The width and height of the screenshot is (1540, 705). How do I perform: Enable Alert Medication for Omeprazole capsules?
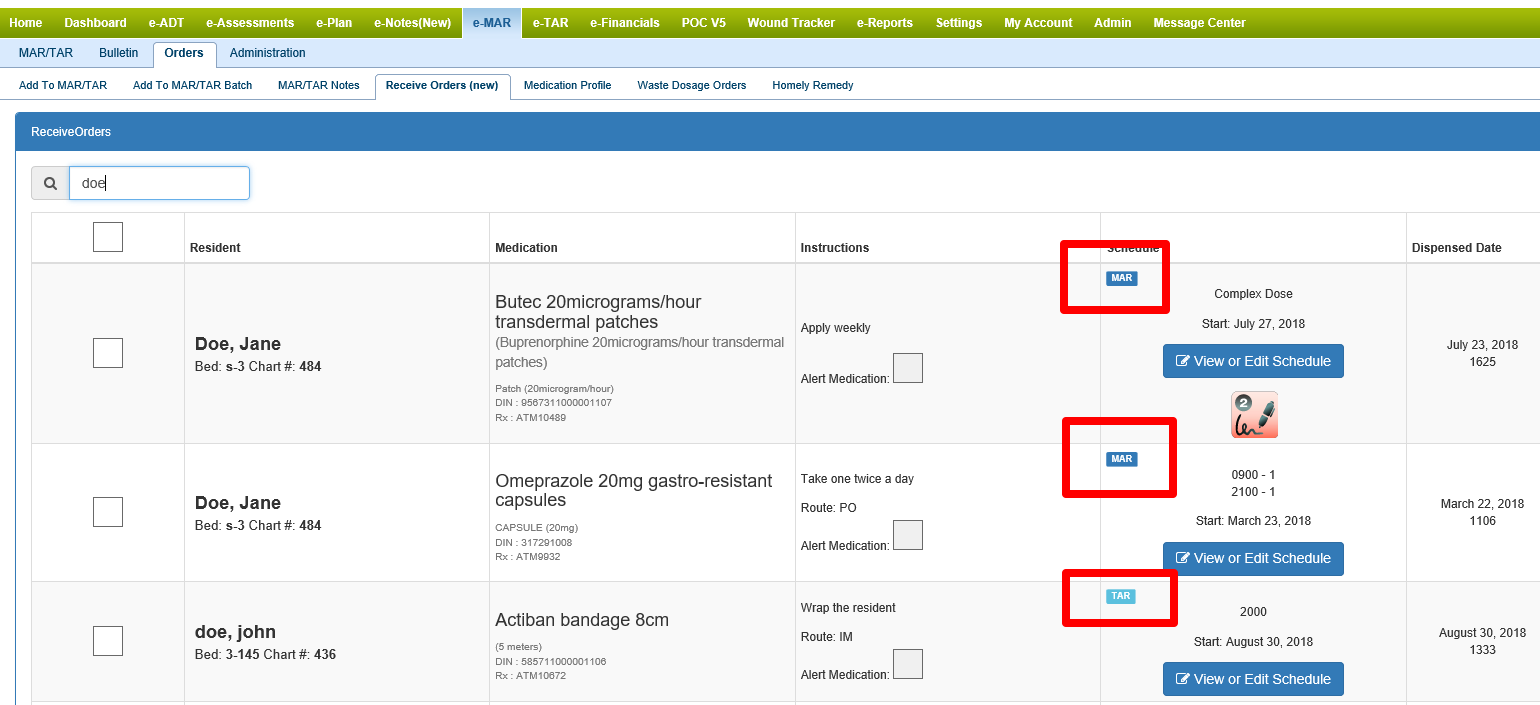pyautogui.click(x=907, y=535)
